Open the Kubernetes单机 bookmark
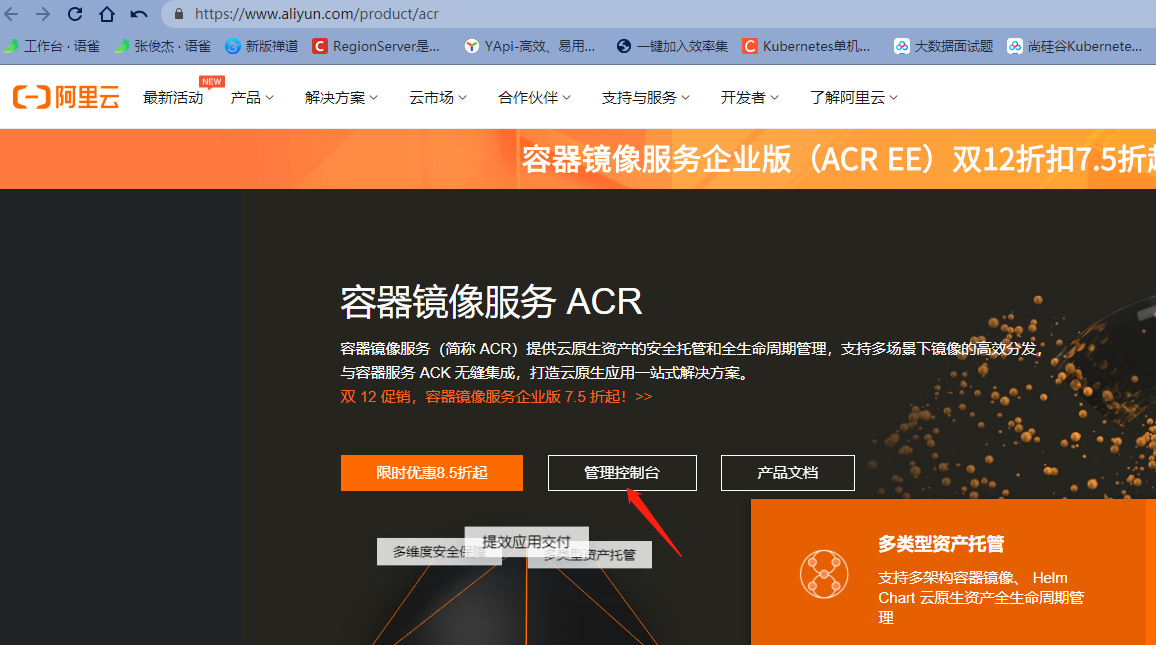This screenshot has width=1156, height=645. [807, 46]
